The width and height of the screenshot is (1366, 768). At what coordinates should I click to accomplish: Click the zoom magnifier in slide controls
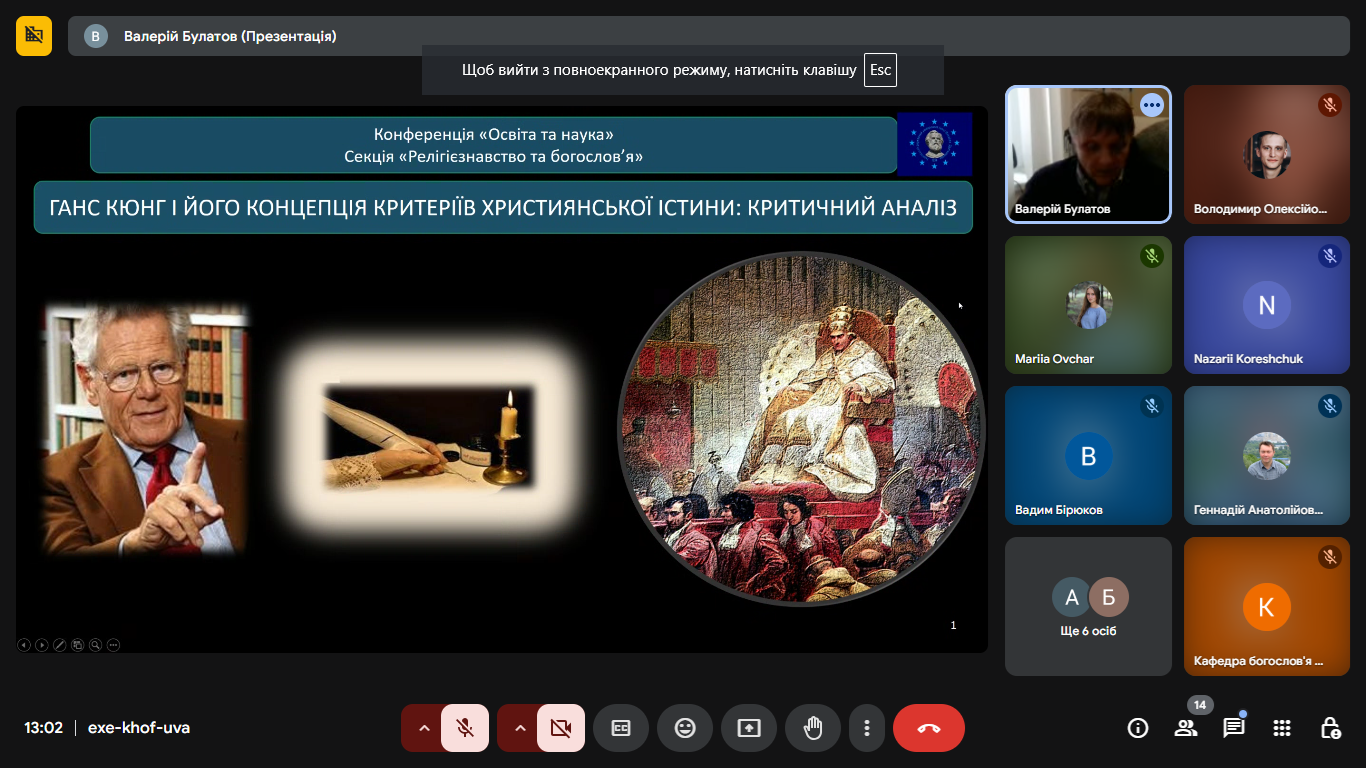(95, 645)
